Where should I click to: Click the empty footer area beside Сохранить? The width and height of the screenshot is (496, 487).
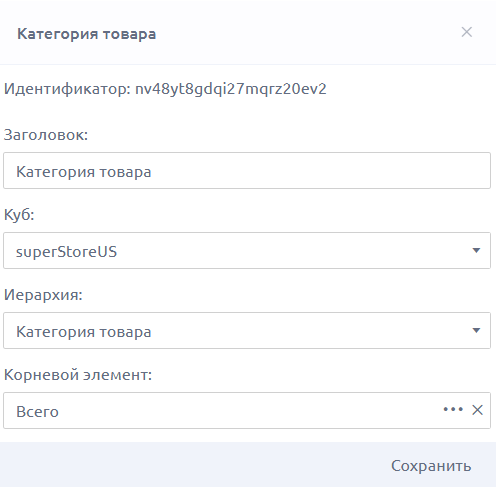pos(193,465)
